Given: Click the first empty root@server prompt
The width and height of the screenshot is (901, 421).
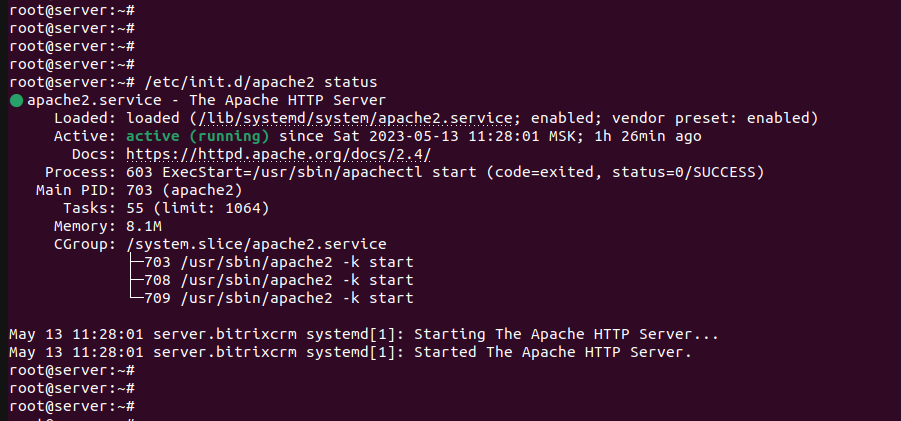Looking at the screenshot, I should (72, 10).
